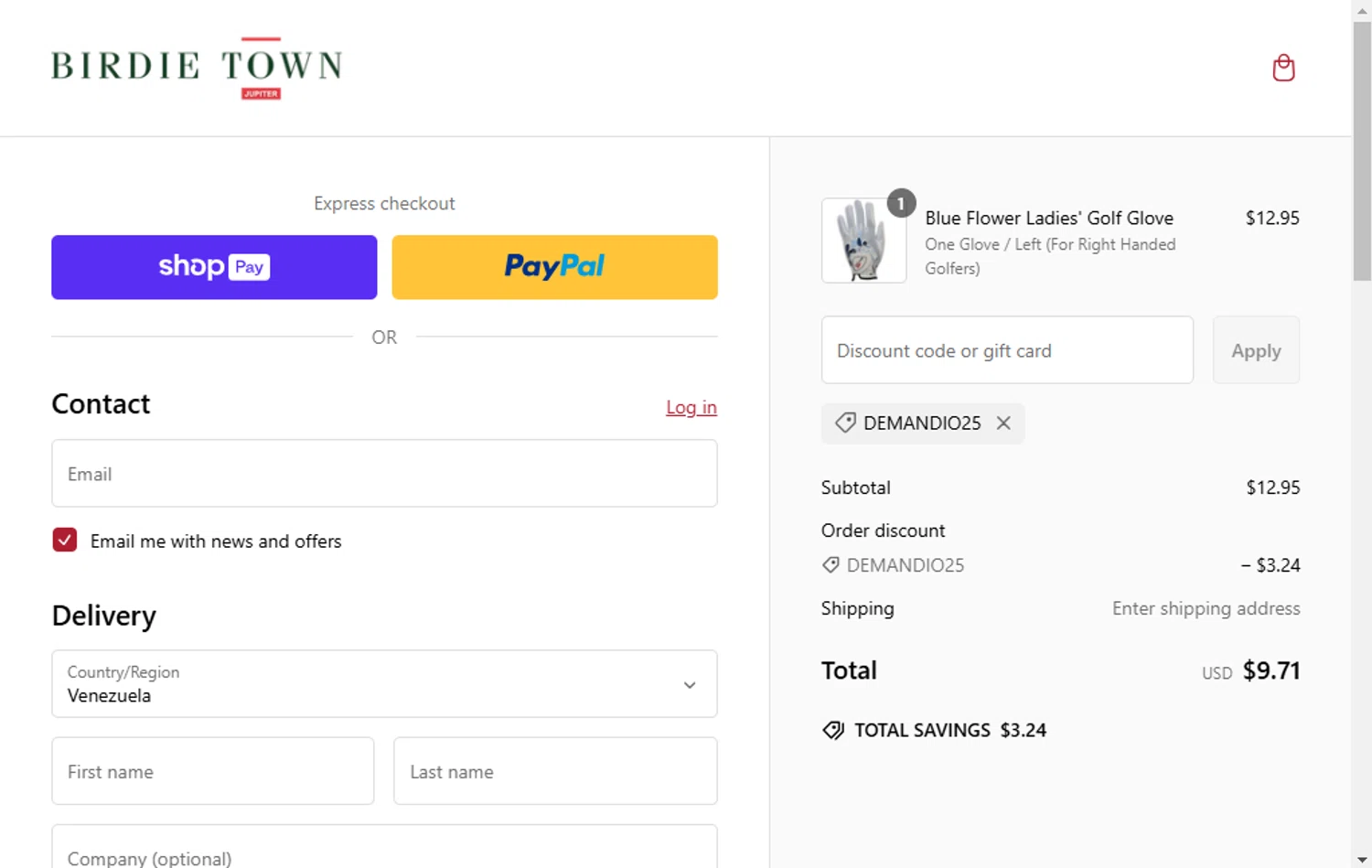Open the shopping bag cart icon

click(1283, 68)
